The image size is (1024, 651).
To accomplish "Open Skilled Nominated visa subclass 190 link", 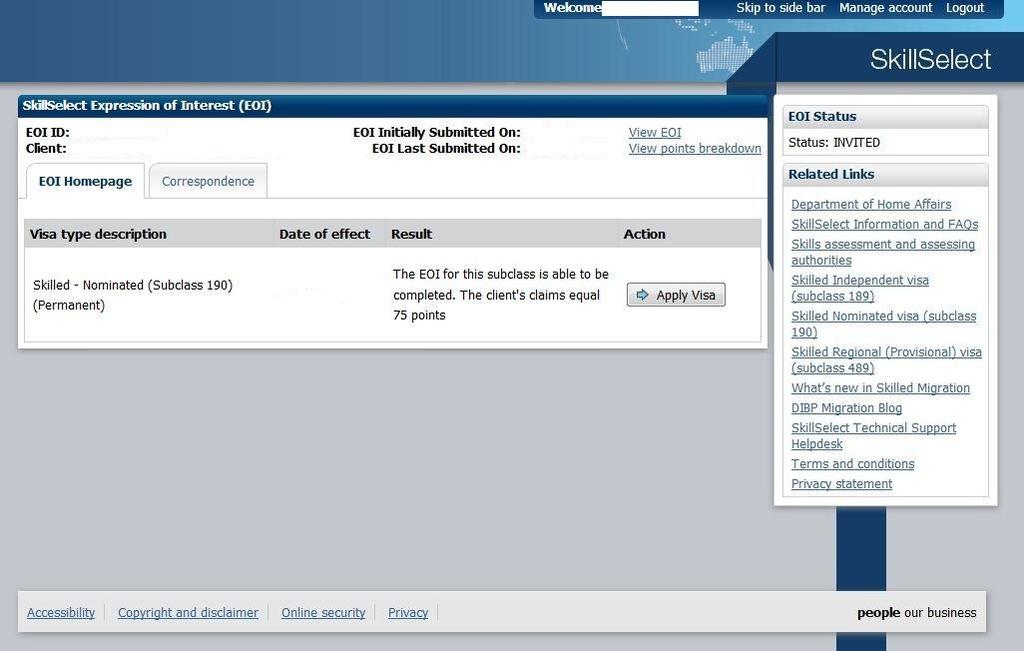I will pyautogui.click(x=883, y=316).
